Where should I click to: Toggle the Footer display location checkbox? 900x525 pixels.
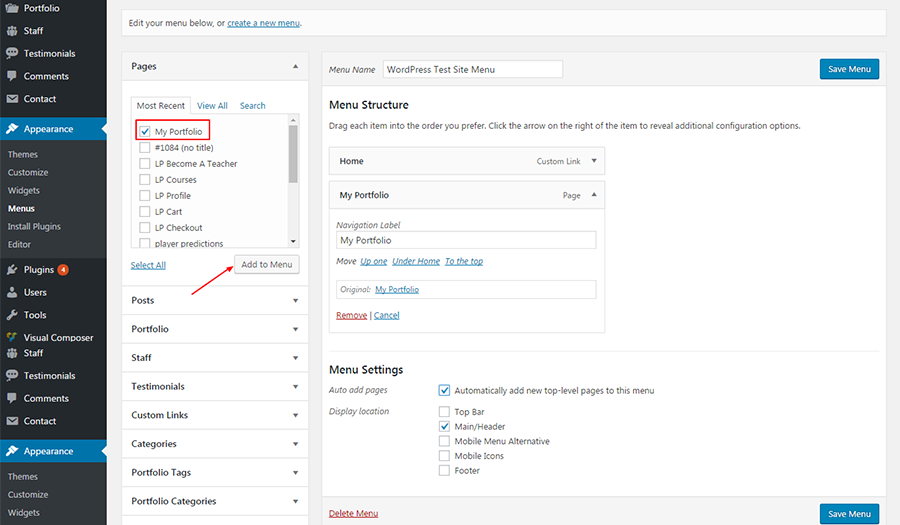[444, 470]
